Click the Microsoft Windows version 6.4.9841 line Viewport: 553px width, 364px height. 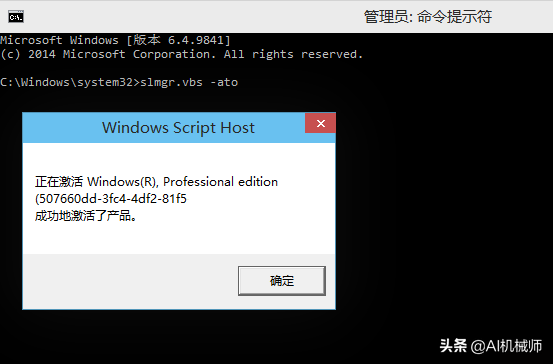(115, 40)
